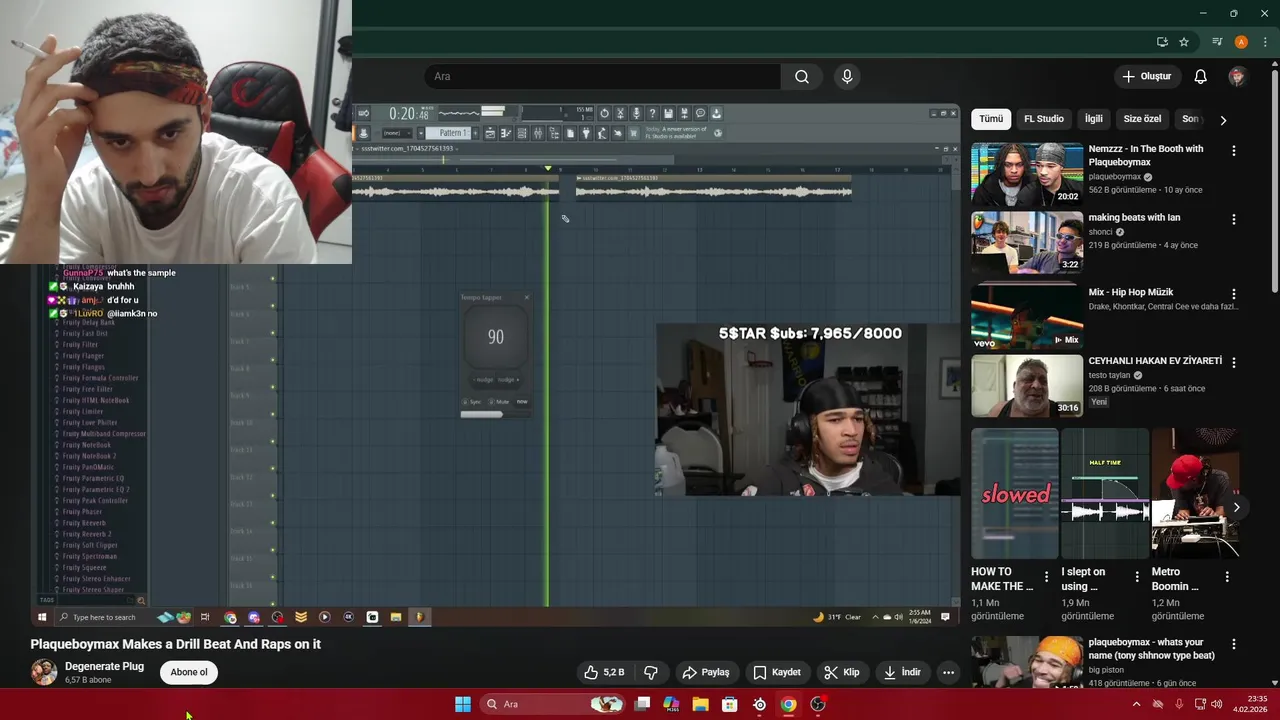Open more options for making beats video
The image size is (1280, 720).
coord(1233,219)
